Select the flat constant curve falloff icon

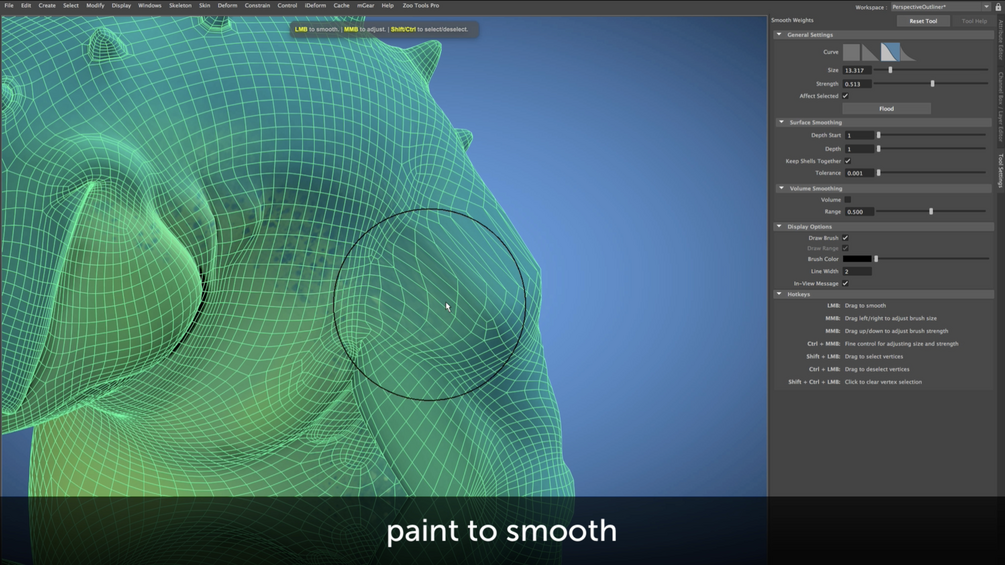(851, 52)
